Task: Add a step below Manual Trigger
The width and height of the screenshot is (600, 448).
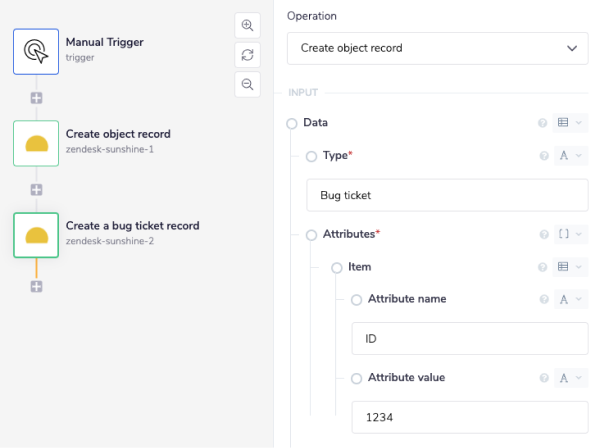Action: click(36, 98)
